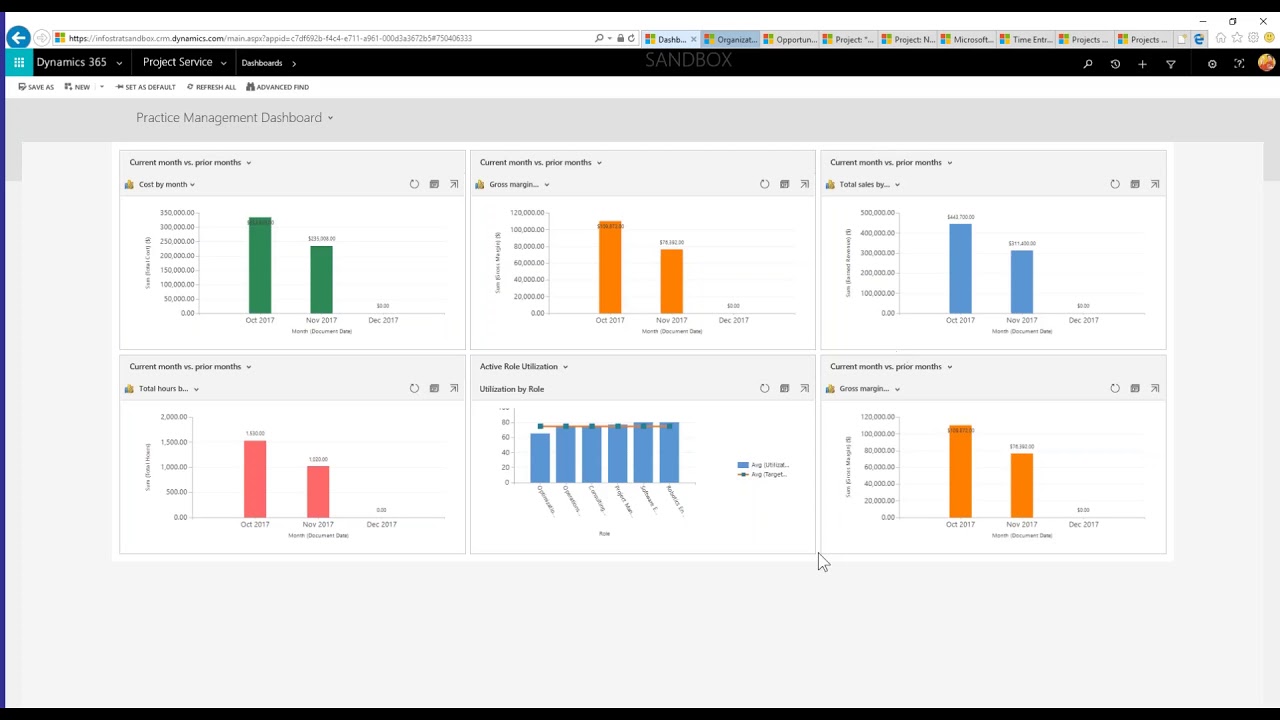The height and width of the screenshot is (720, 1280).
Task: Refresh the Total sales by chart
Action: (x=1115, y=184)
